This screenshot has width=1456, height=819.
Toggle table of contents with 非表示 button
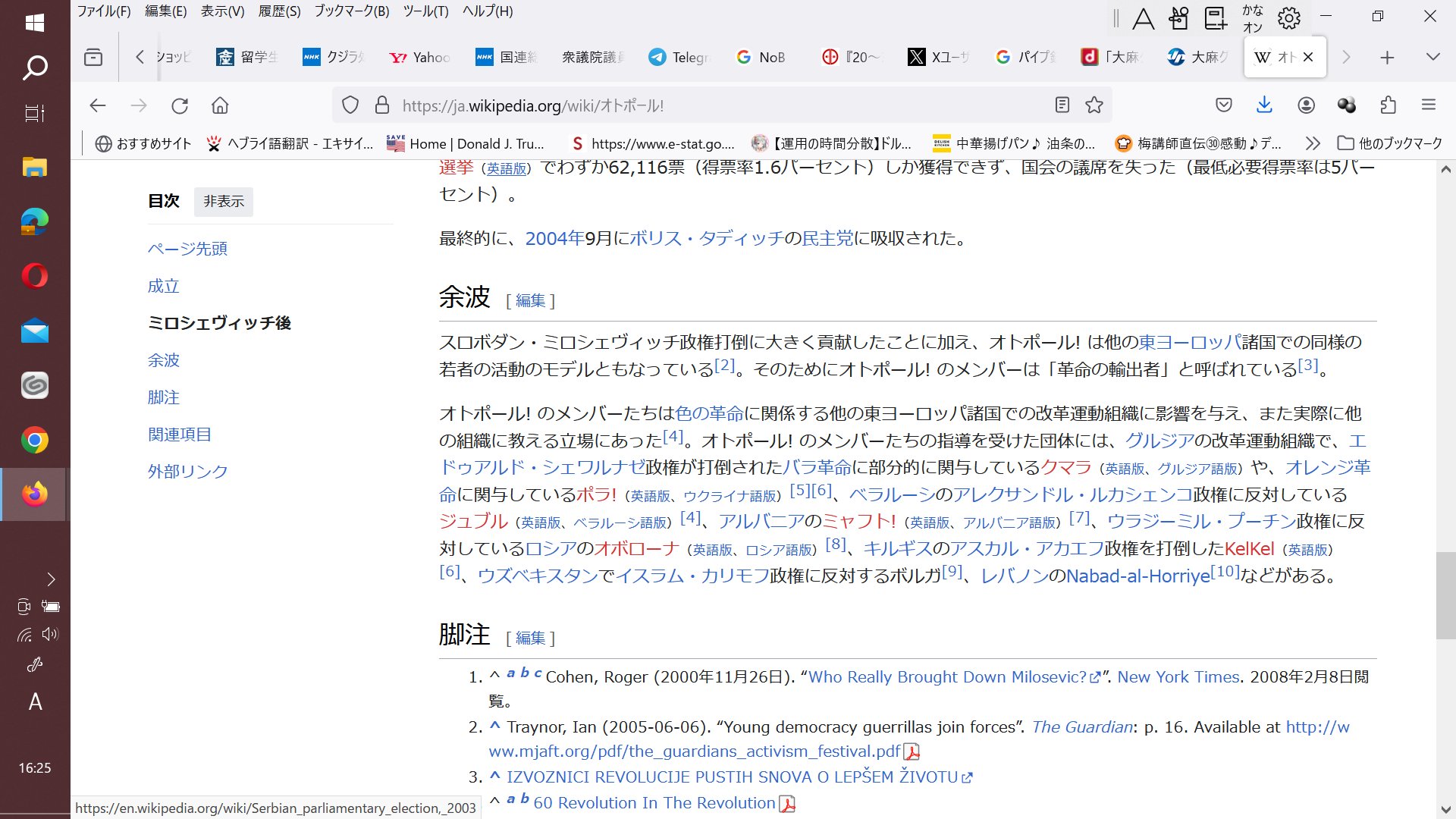tap(224, 202)
